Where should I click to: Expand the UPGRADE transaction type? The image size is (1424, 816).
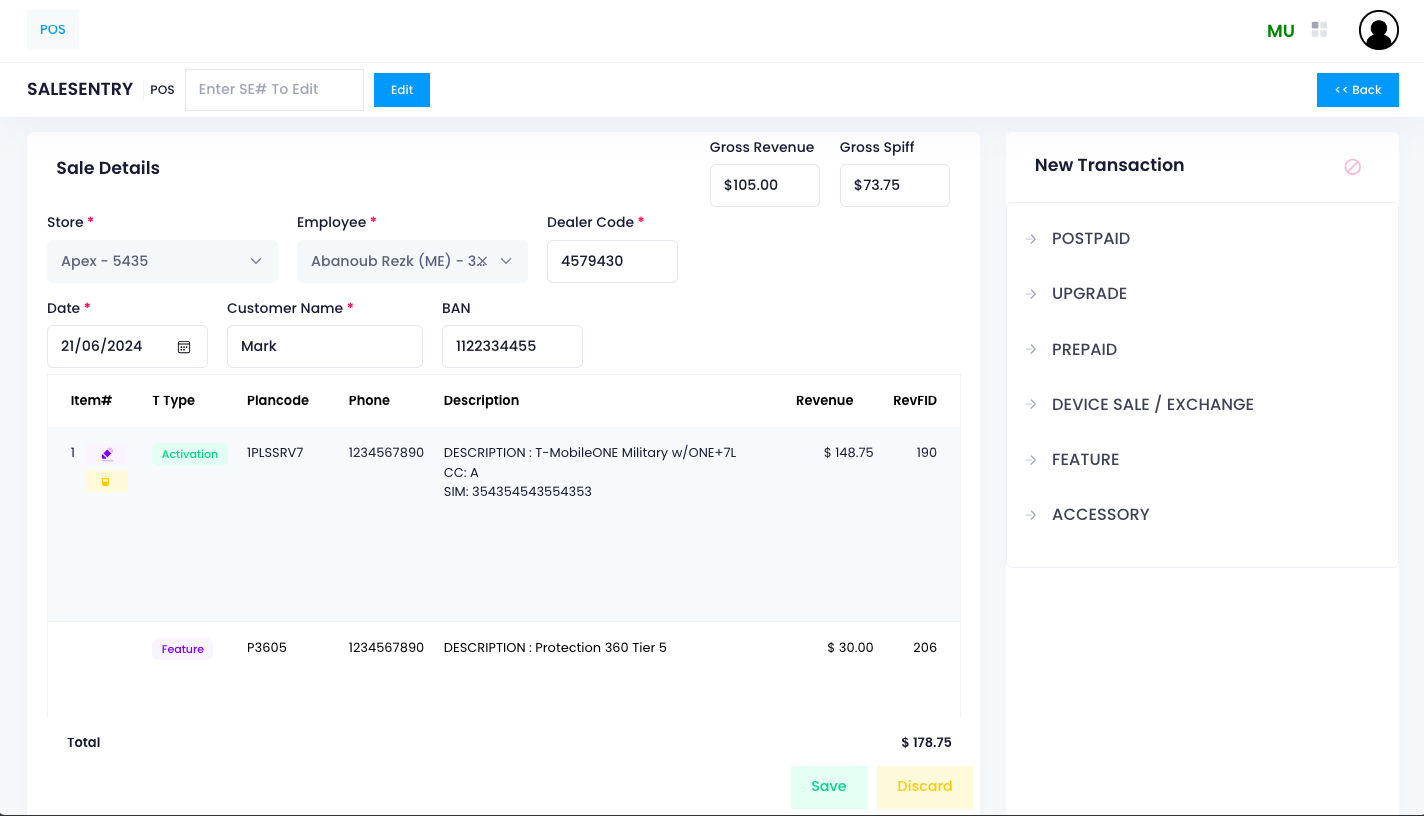(1089, 294)
